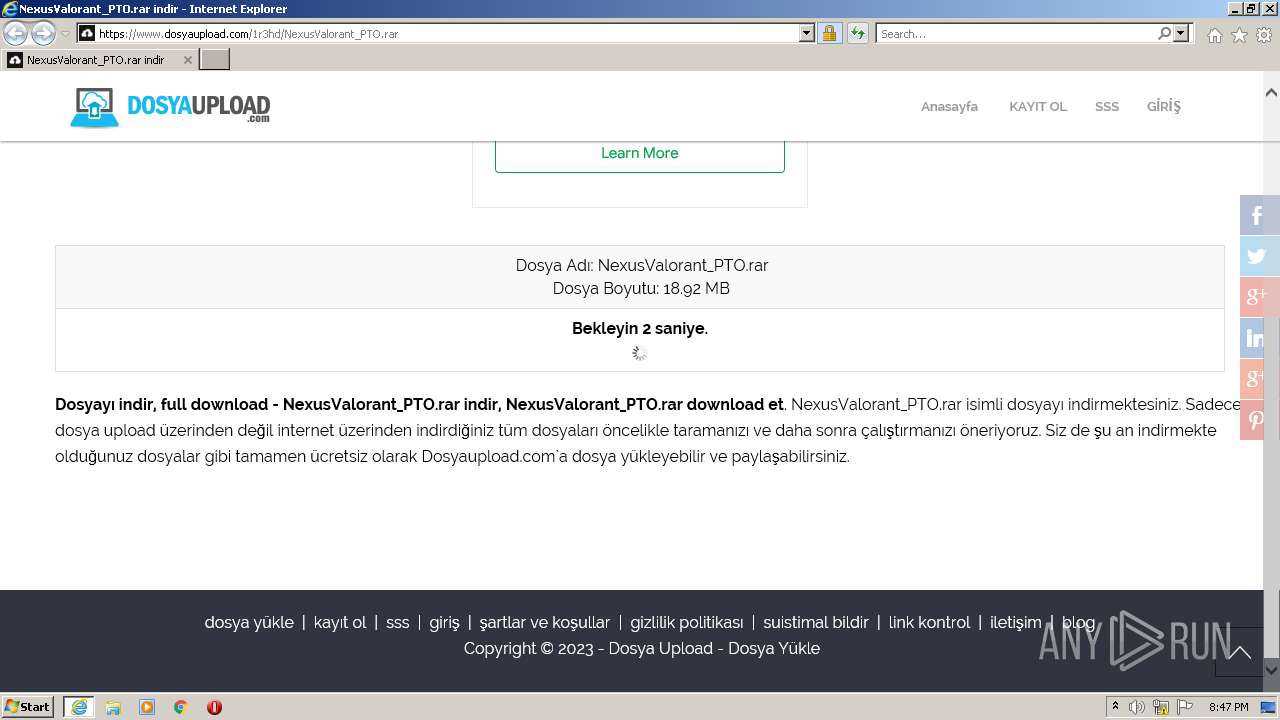Screen dimensions: 1280x720
Task: Close the NexusValorant_PTO.rar tab
Action: pyautogui.click(x=187, y=60)
